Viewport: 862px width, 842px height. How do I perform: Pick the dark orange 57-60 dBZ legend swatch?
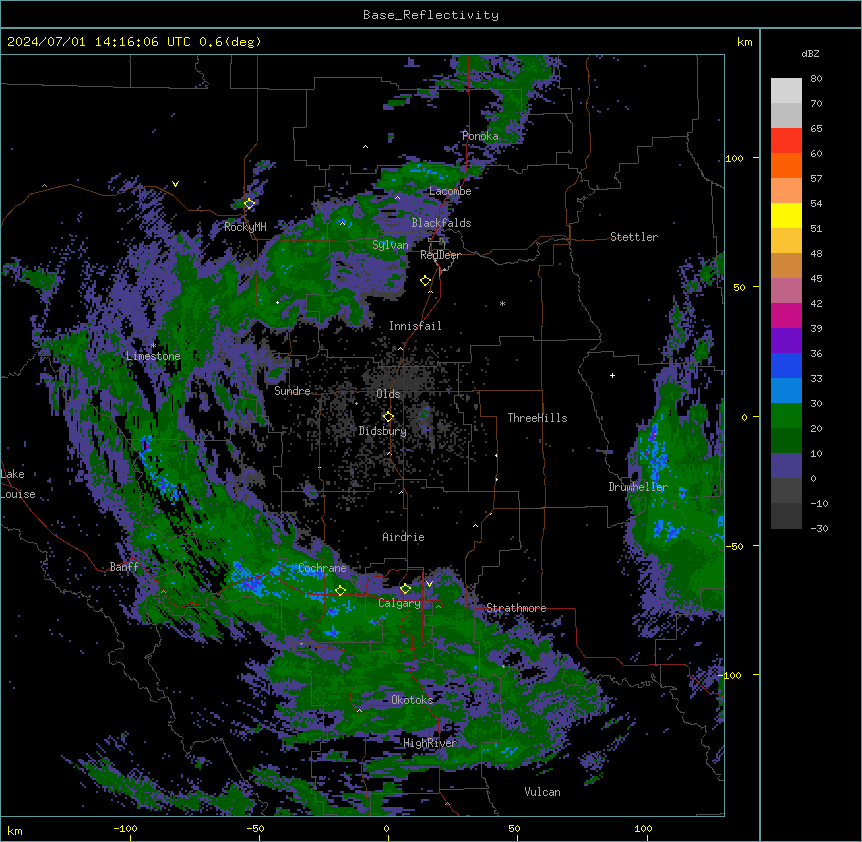pyautogui.click(x=786, y=165)
